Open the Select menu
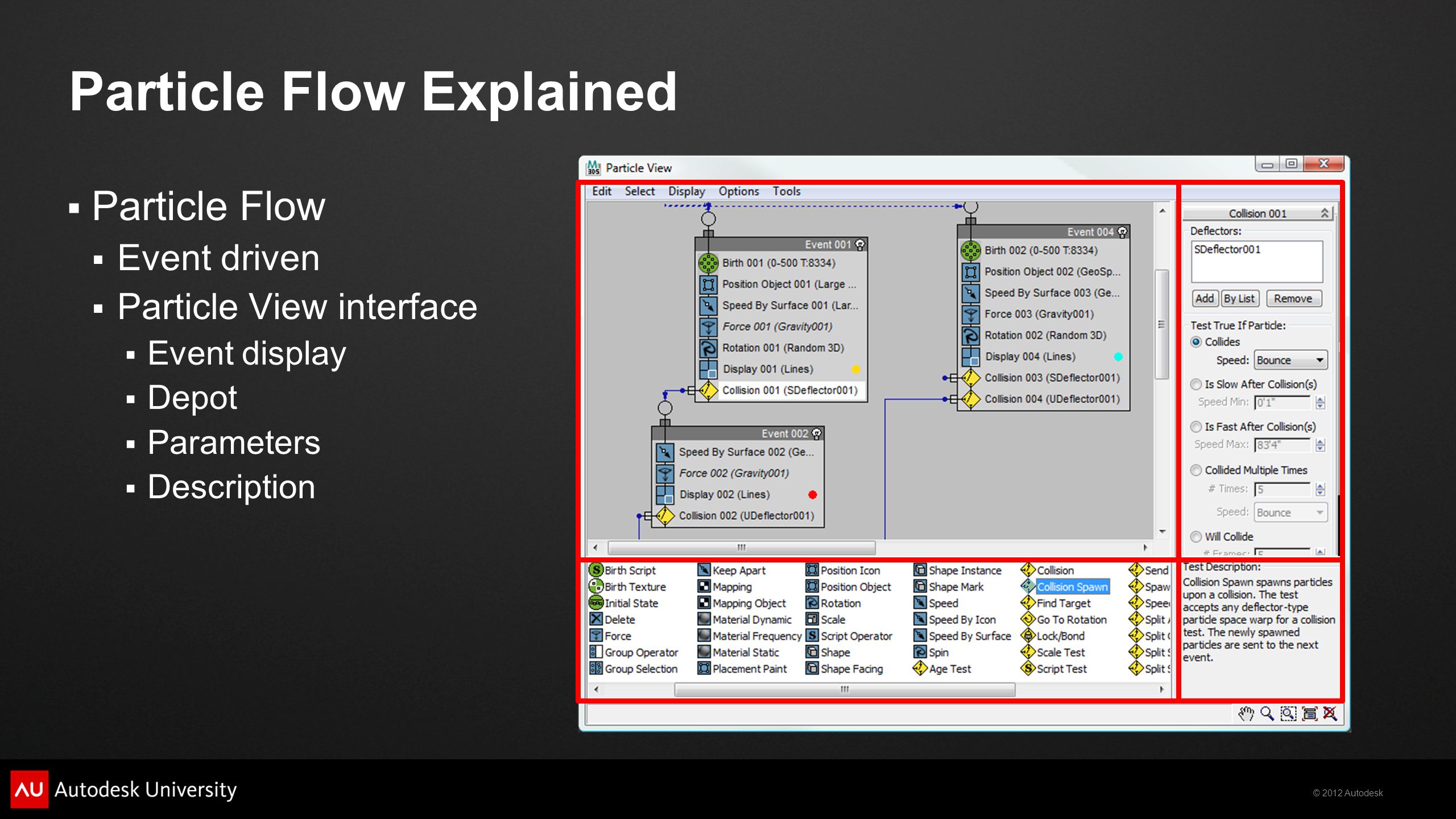1456x819 pixels. tap(640, 192)
